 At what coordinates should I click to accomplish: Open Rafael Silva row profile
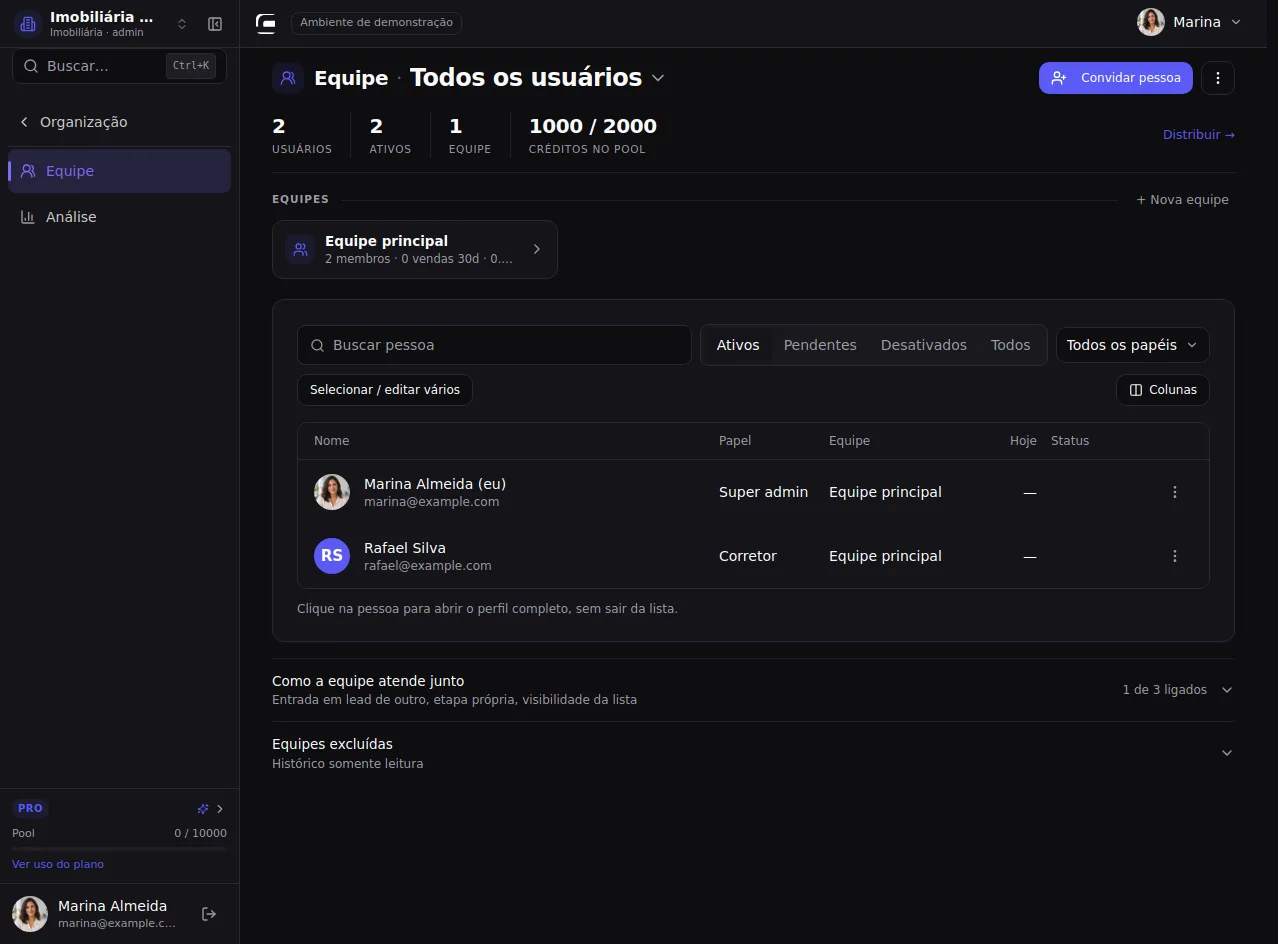point(753,556)
